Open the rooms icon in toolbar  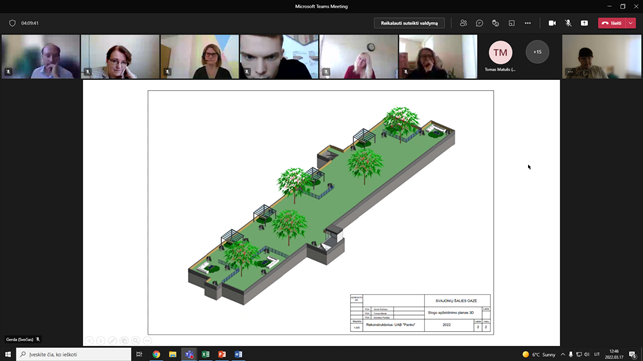511,23
